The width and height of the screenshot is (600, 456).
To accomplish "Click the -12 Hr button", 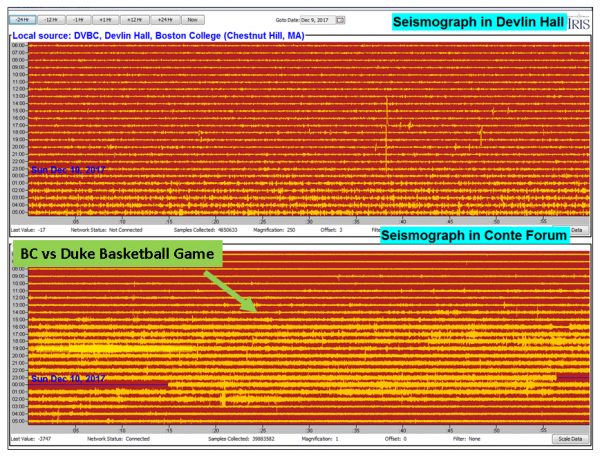I will (x=51, y=20).
